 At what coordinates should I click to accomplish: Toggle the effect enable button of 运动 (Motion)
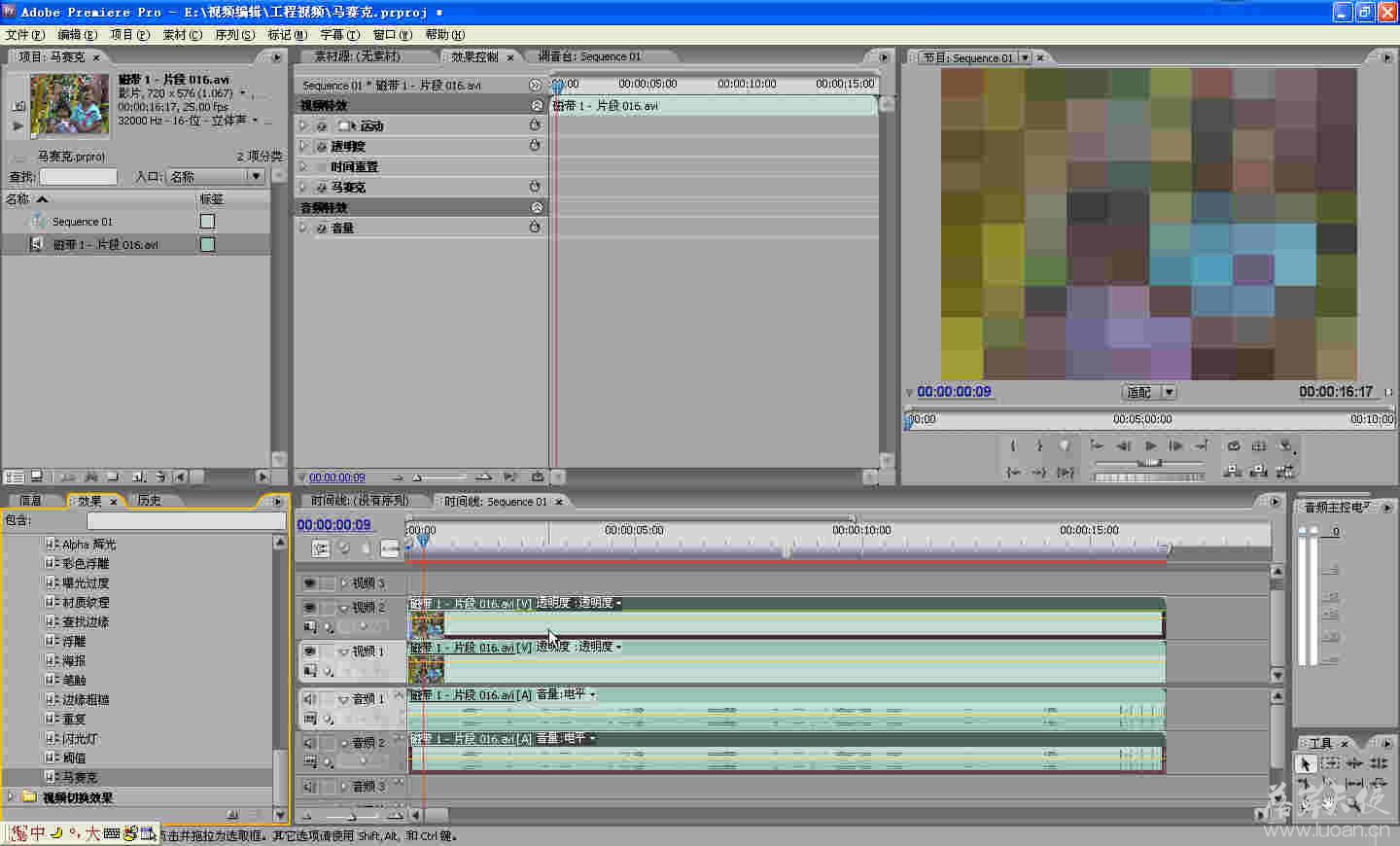321,126
